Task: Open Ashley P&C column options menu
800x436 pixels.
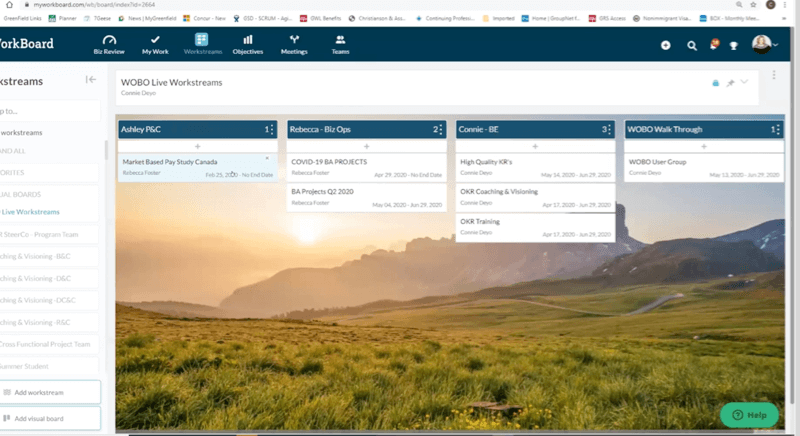Action: click(x=272, y=130)
